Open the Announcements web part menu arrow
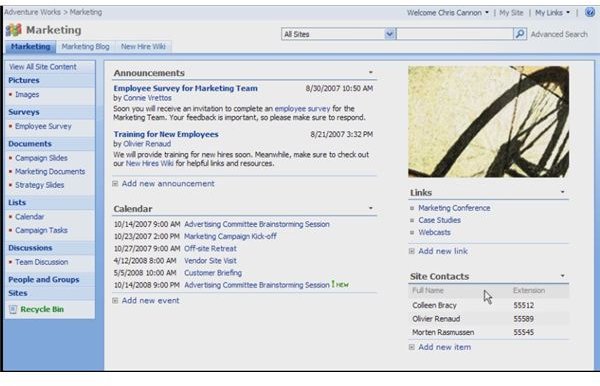 [x=370, y=72]
